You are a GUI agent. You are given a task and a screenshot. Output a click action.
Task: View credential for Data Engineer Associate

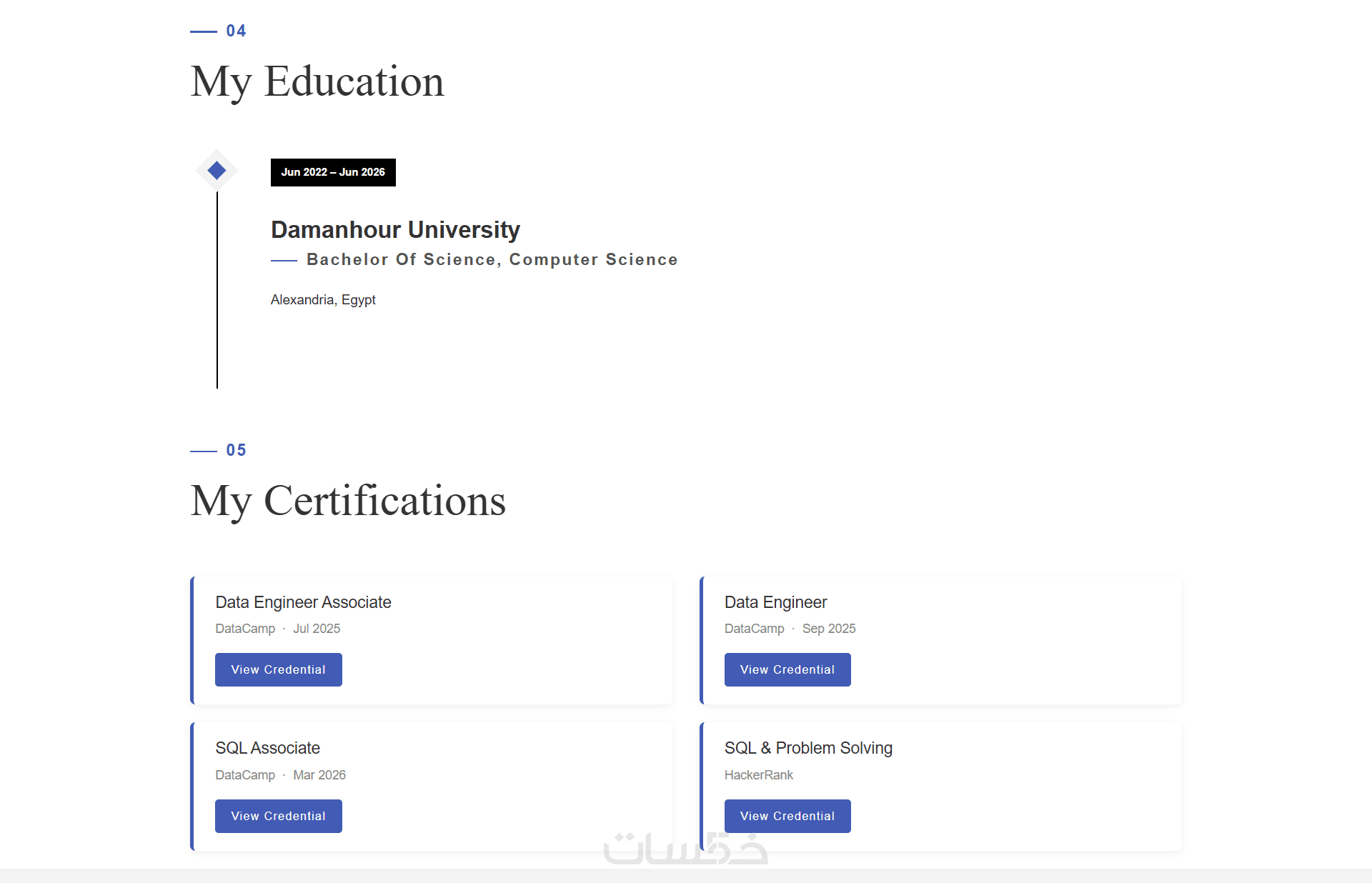pos(278,669)
